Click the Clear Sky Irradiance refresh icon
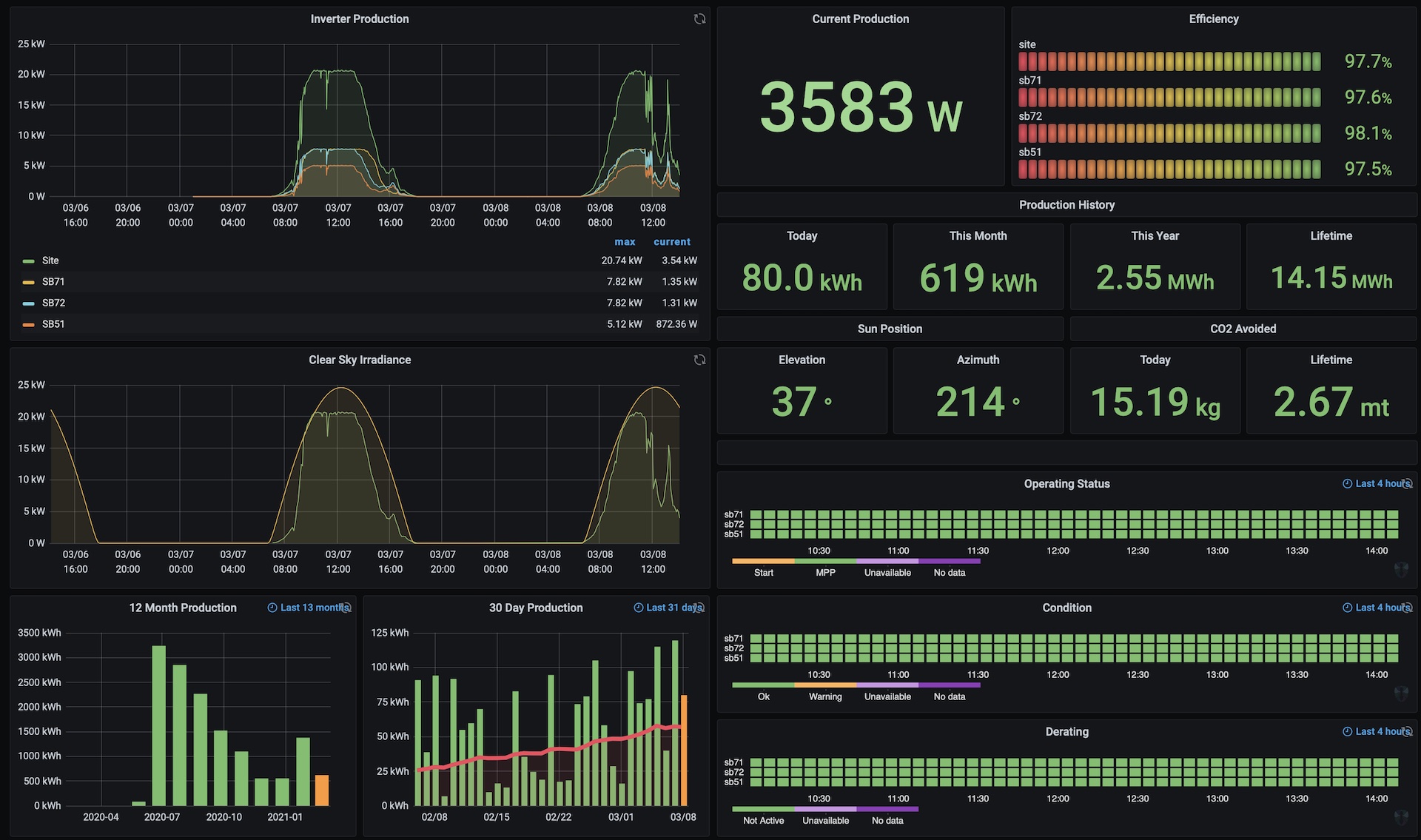This screenshot has width=1421, height=840. tap(699, 360)
